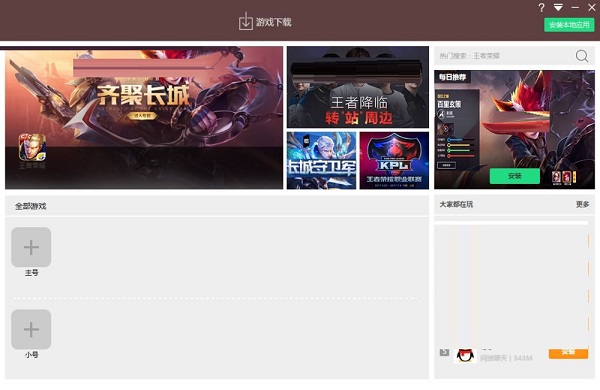Close the game download window

click(591, 7)
